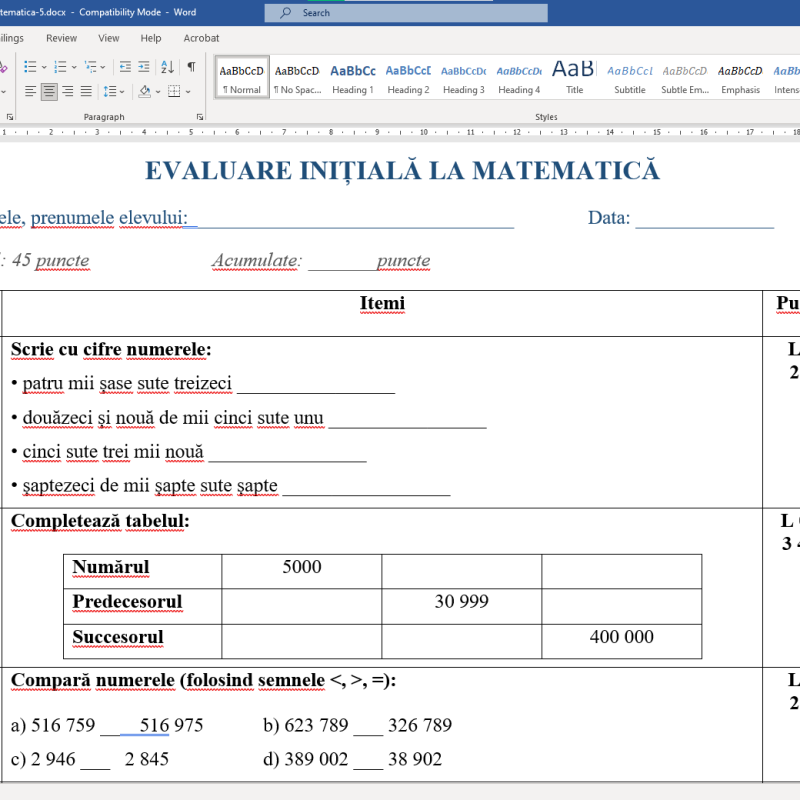The width and height of the screenshot is (800, 800).
Task: Apply bottom border to selection
Action: click(x=174, y=92)
